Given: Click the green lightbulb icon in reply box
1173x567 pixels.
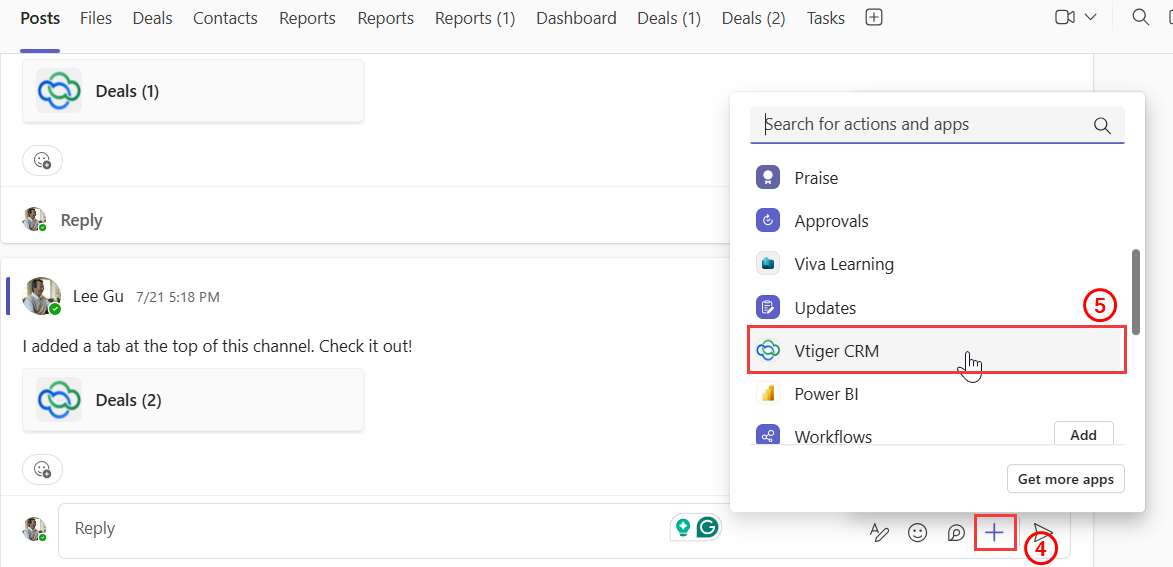Looking at the screenshot, I should (682, 528).
